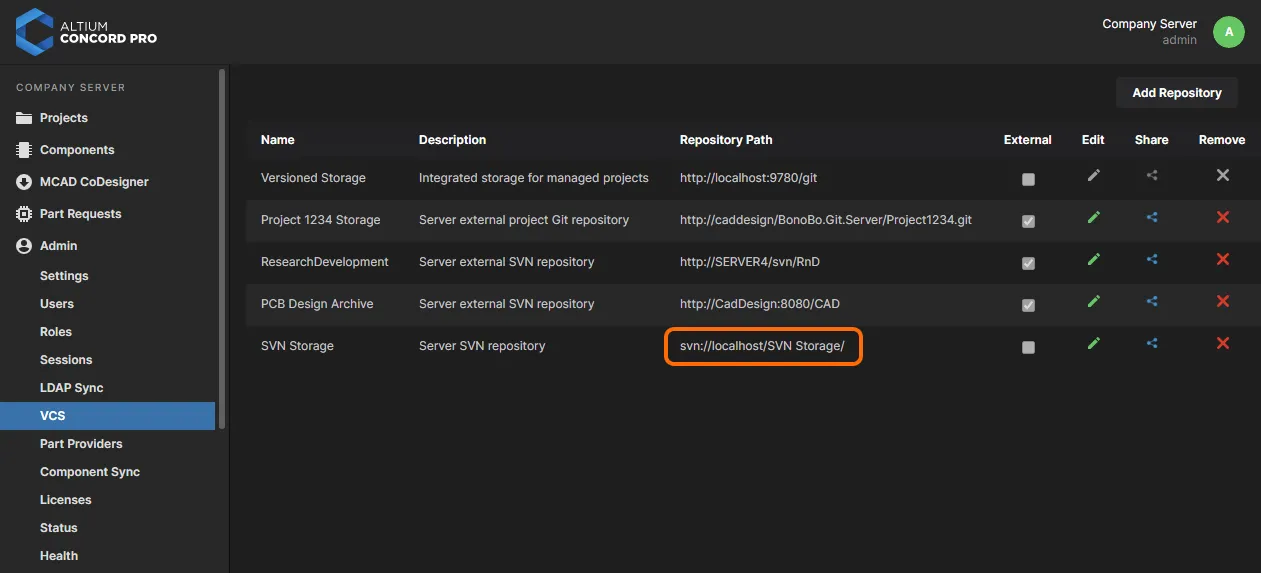Viewport: 1261px width, 573px height.
Task: Open the admin user avatar
Action: click(x=1229, y=32)
